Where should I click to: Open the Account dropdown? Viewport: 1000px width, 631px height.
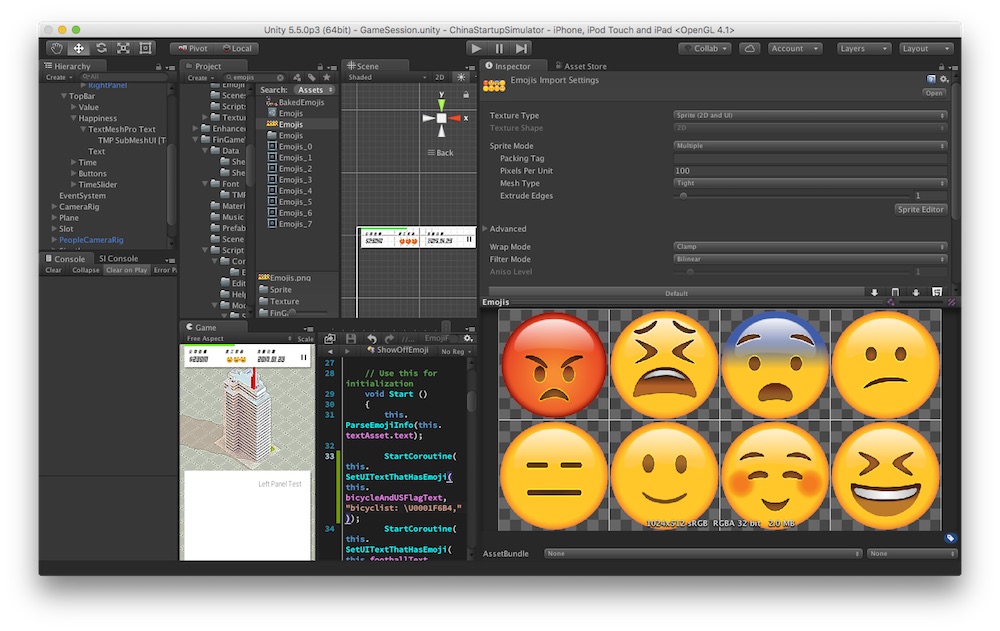(x=794, y=48)
